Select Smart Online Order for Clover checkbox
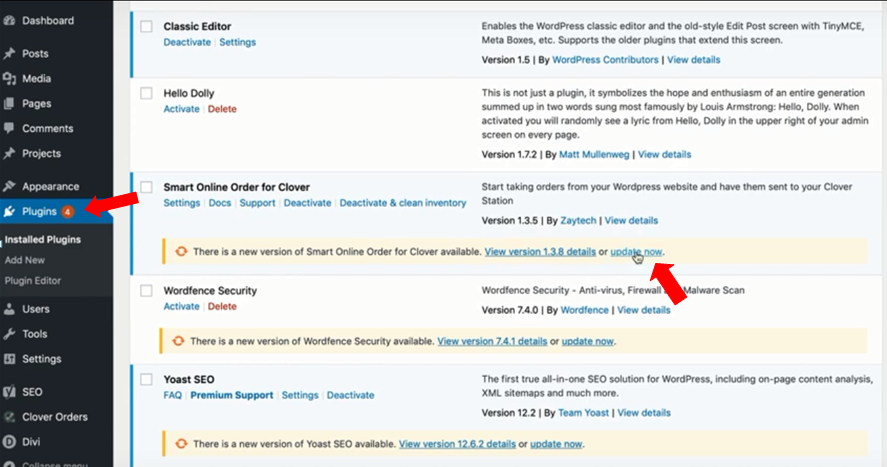Screen dimensions: 887x467 click(x=147, y=187)
